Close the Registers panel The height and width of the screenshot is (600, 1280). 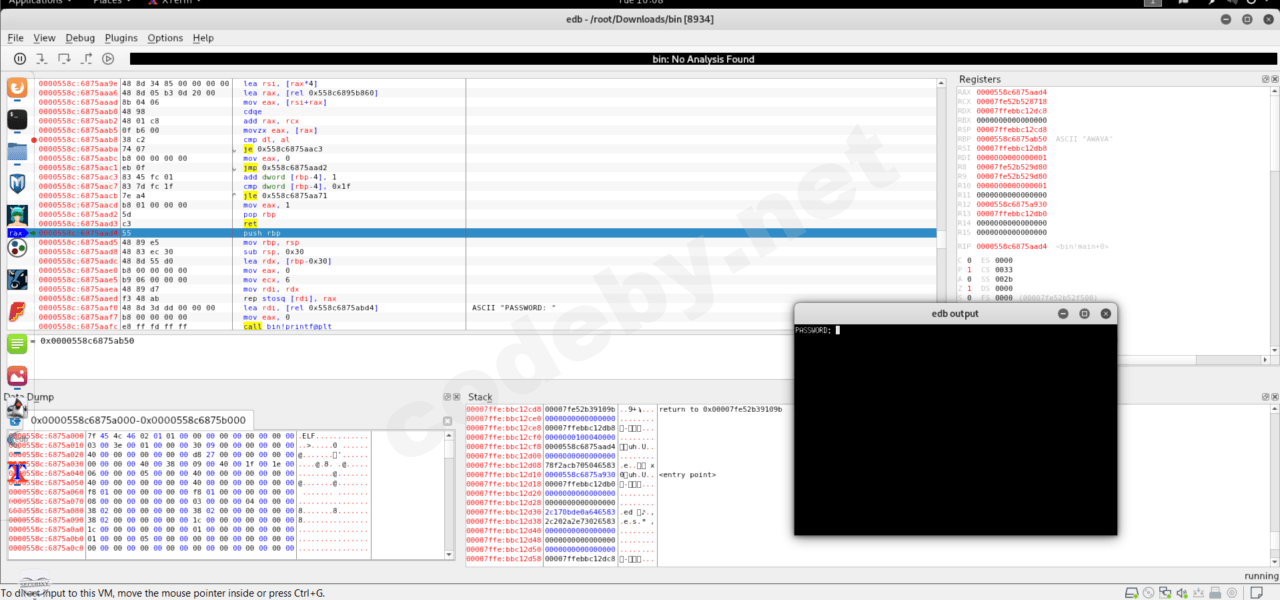[x=1274, y=79]
